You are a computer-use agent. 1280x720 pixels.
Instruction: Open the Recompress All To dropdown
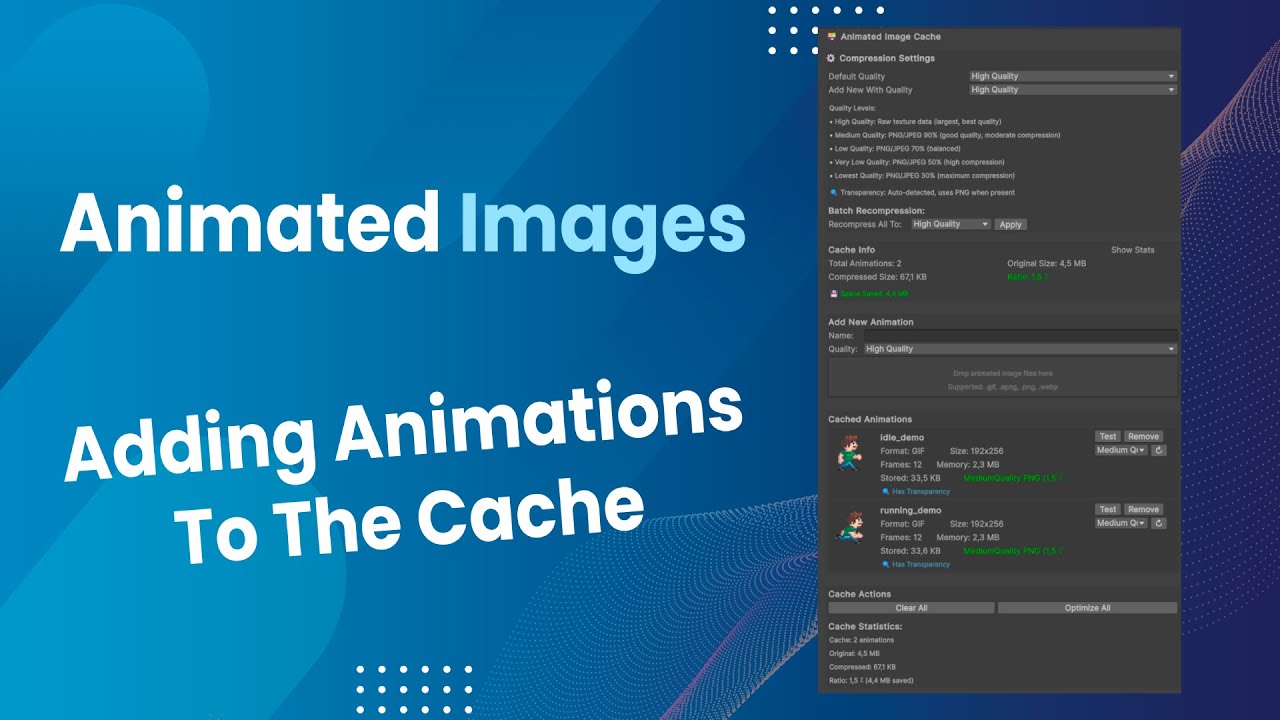950,224
